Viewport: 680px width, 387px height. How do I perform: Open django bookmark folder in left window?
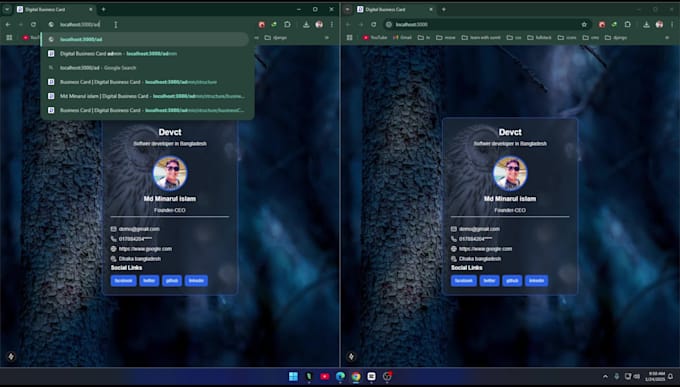[x=276, y=38]
